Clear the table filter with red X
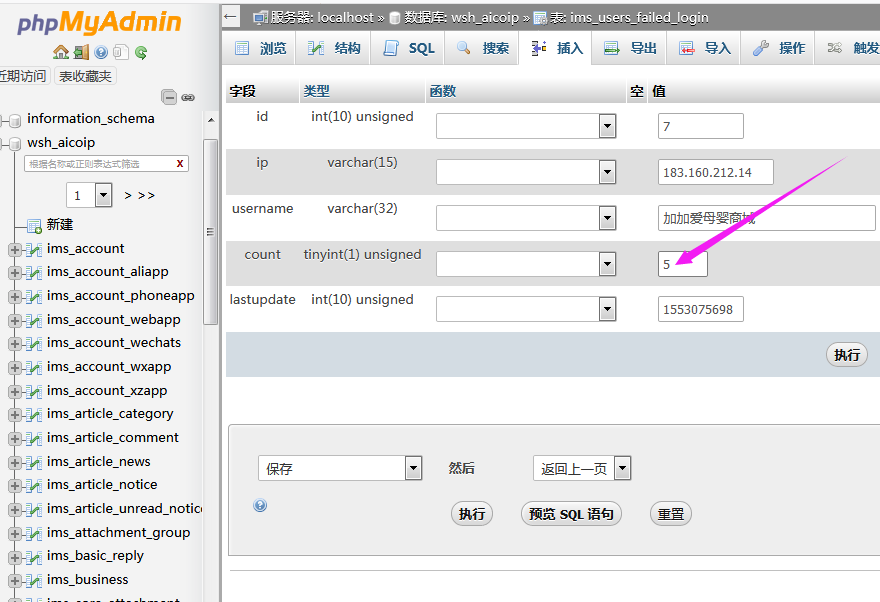880x602 pixels. (180, 164)
